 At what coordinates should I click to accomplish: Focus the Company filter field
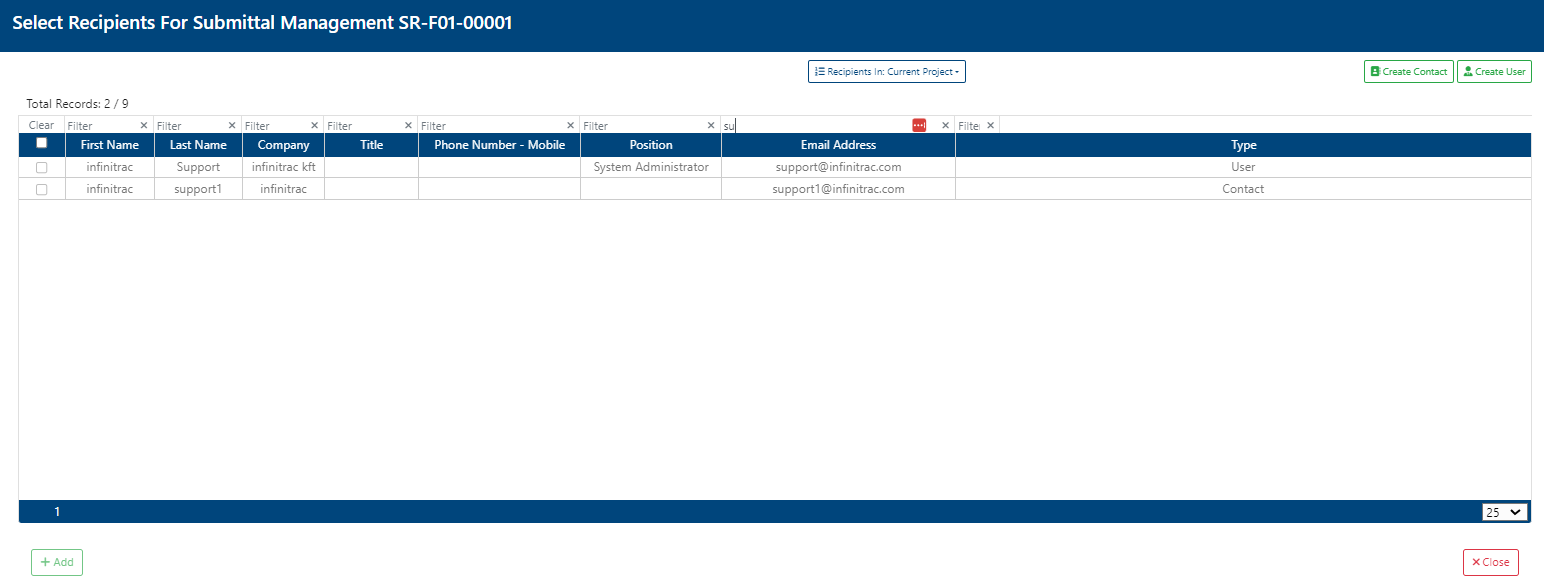point(276,126)
